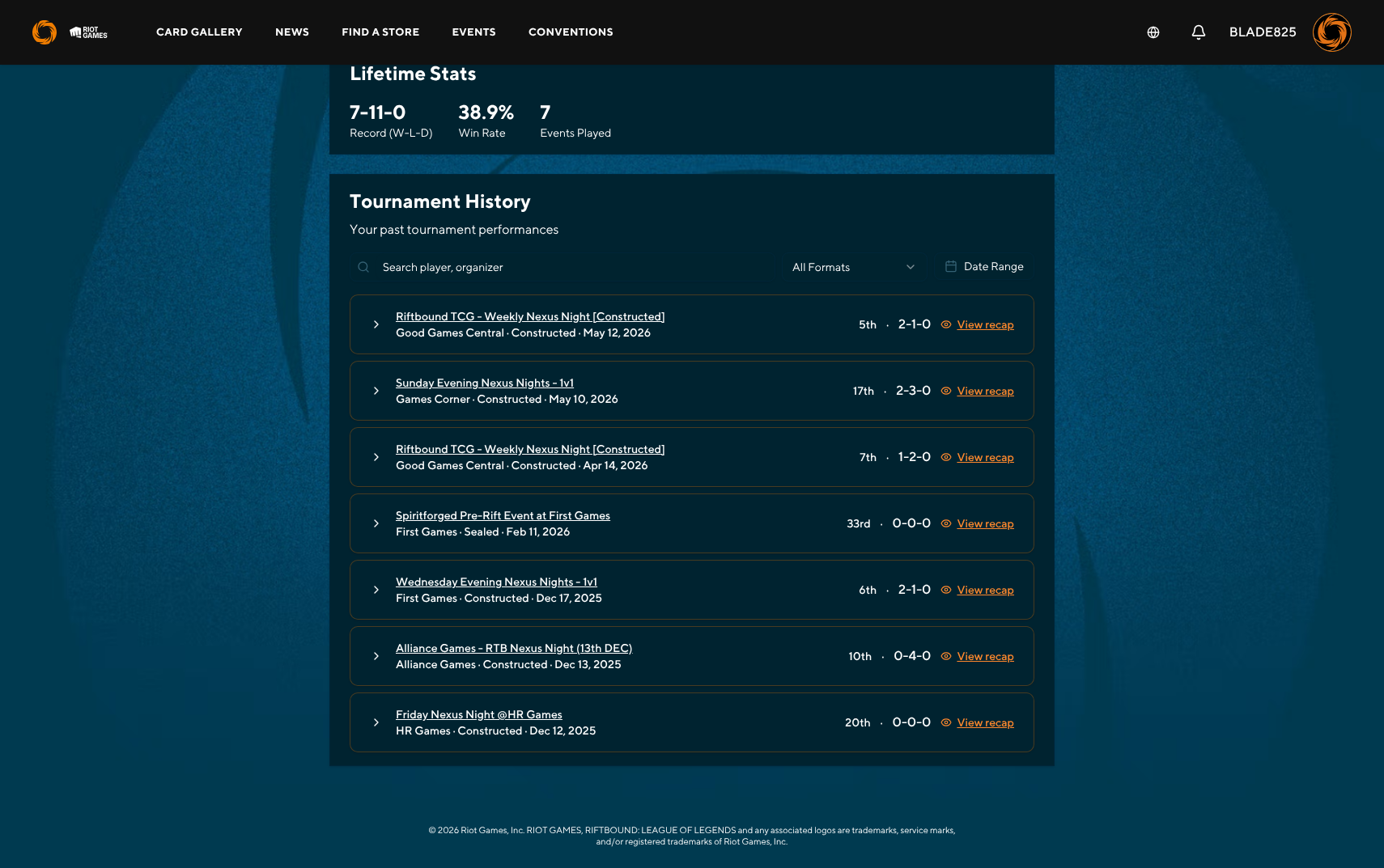Open Friday Nexus Night @HR Games link

point(479,714)
